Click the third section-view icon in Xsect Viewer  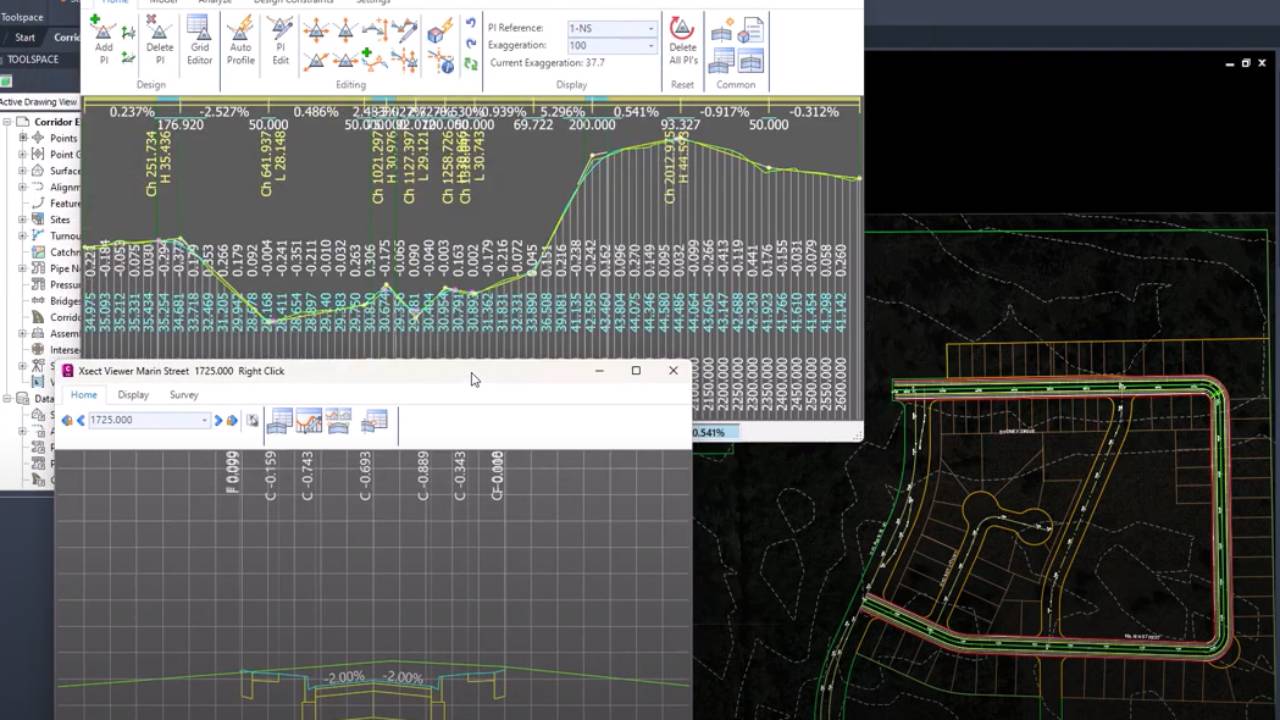coord(338,421)
